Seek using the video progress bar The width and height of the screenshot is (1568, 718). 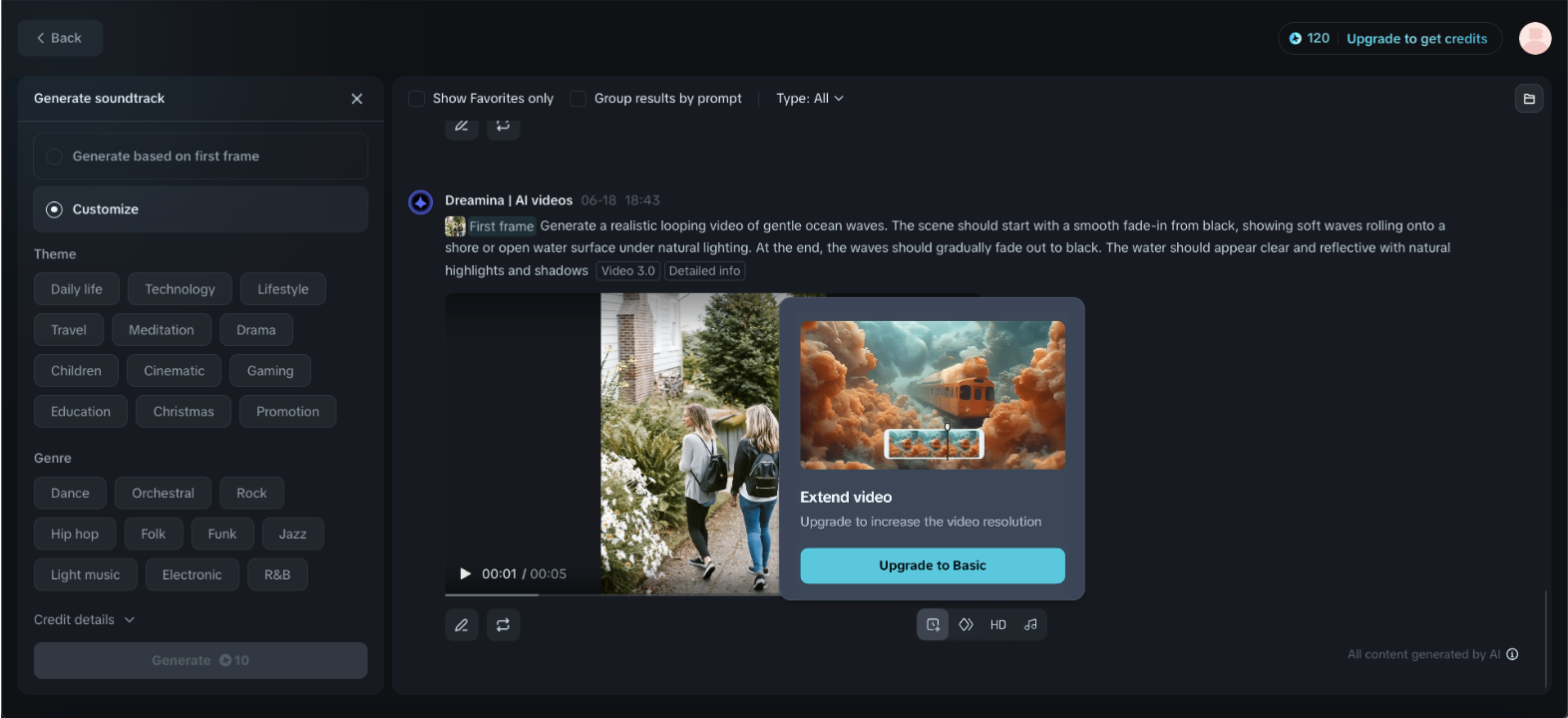click(x=612, y=595)
